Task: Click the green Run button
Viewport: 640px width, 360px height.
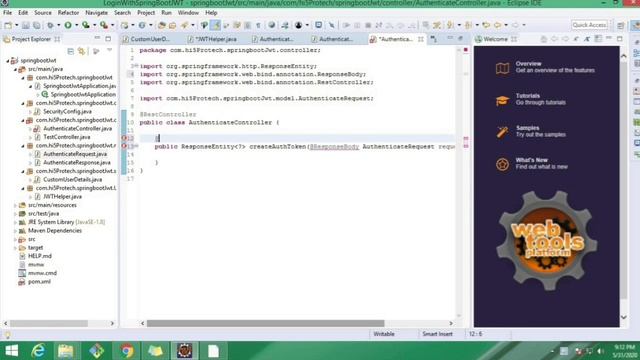Action: 68,25
